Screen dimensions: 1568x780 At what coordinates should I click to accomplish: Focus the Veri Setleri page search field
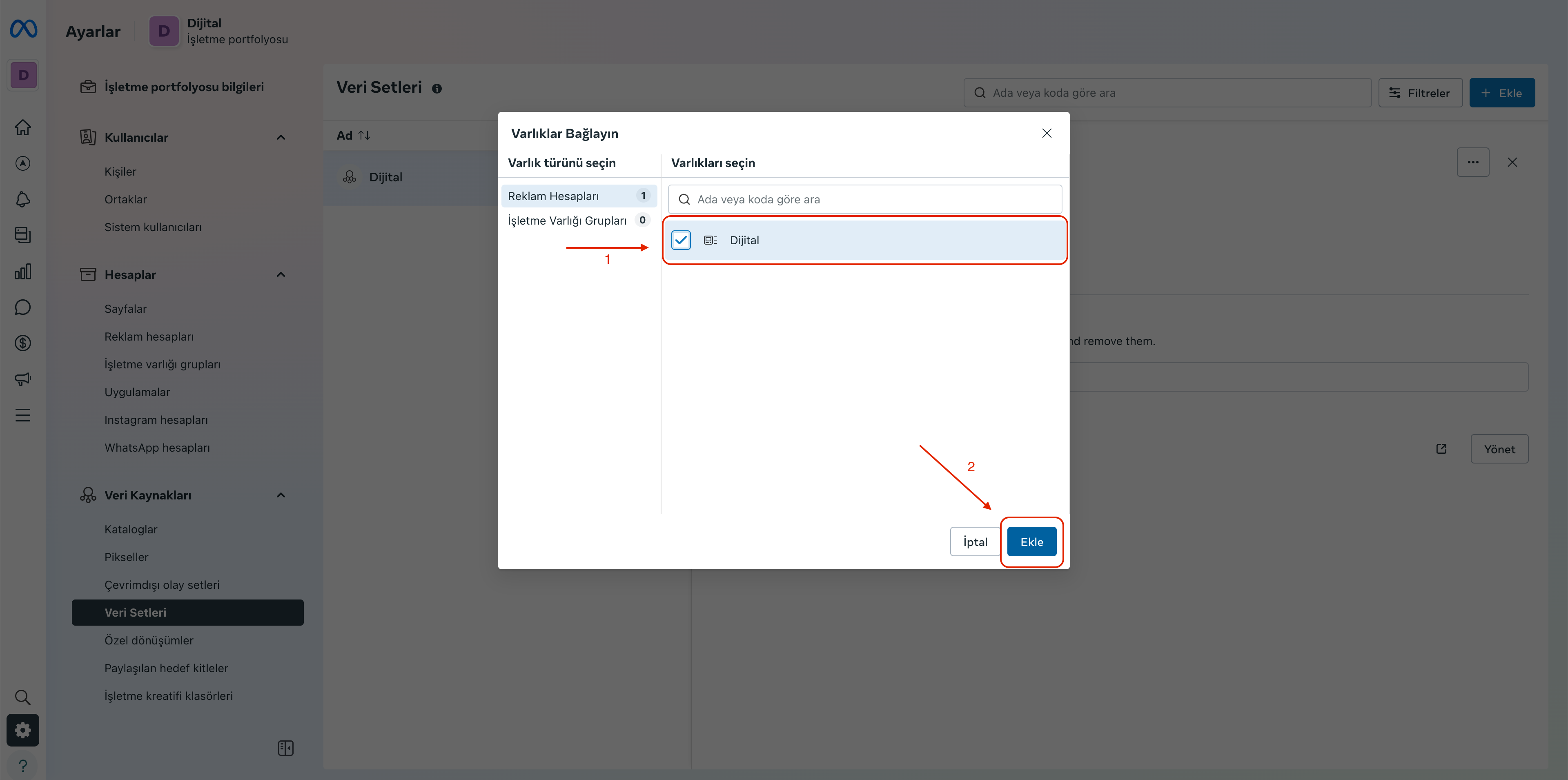point(1167,93)
